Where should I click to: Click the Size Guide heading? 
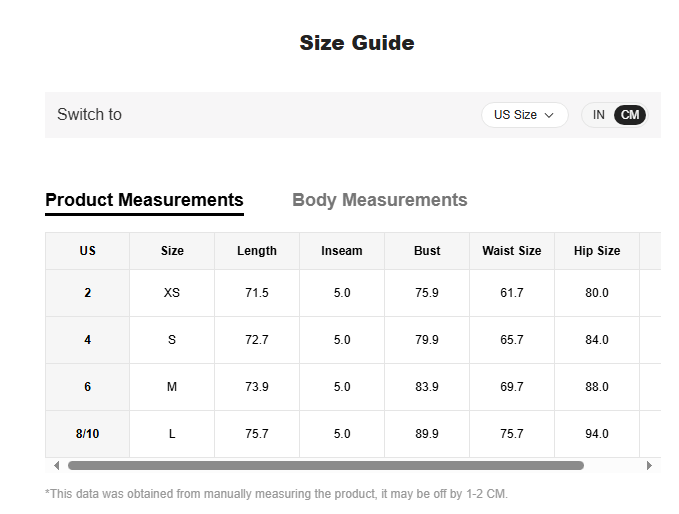click(x=357, y=43)
